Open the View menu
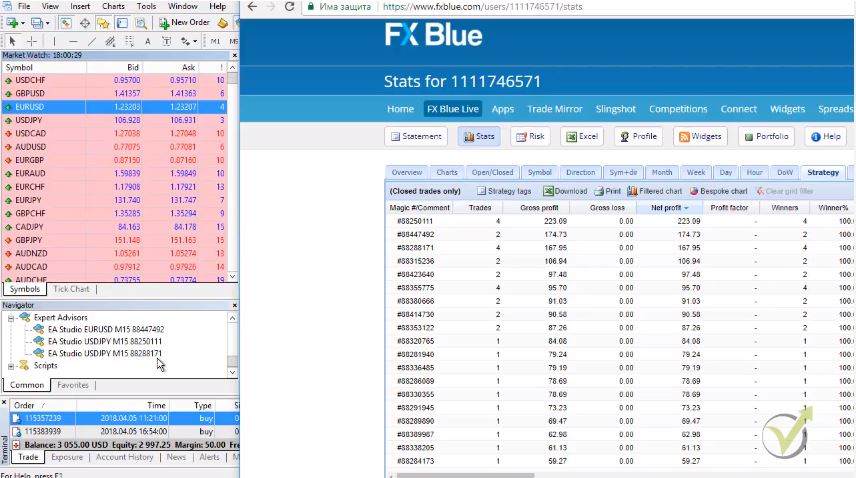The image size is (856, 478). tap(50, 6)
